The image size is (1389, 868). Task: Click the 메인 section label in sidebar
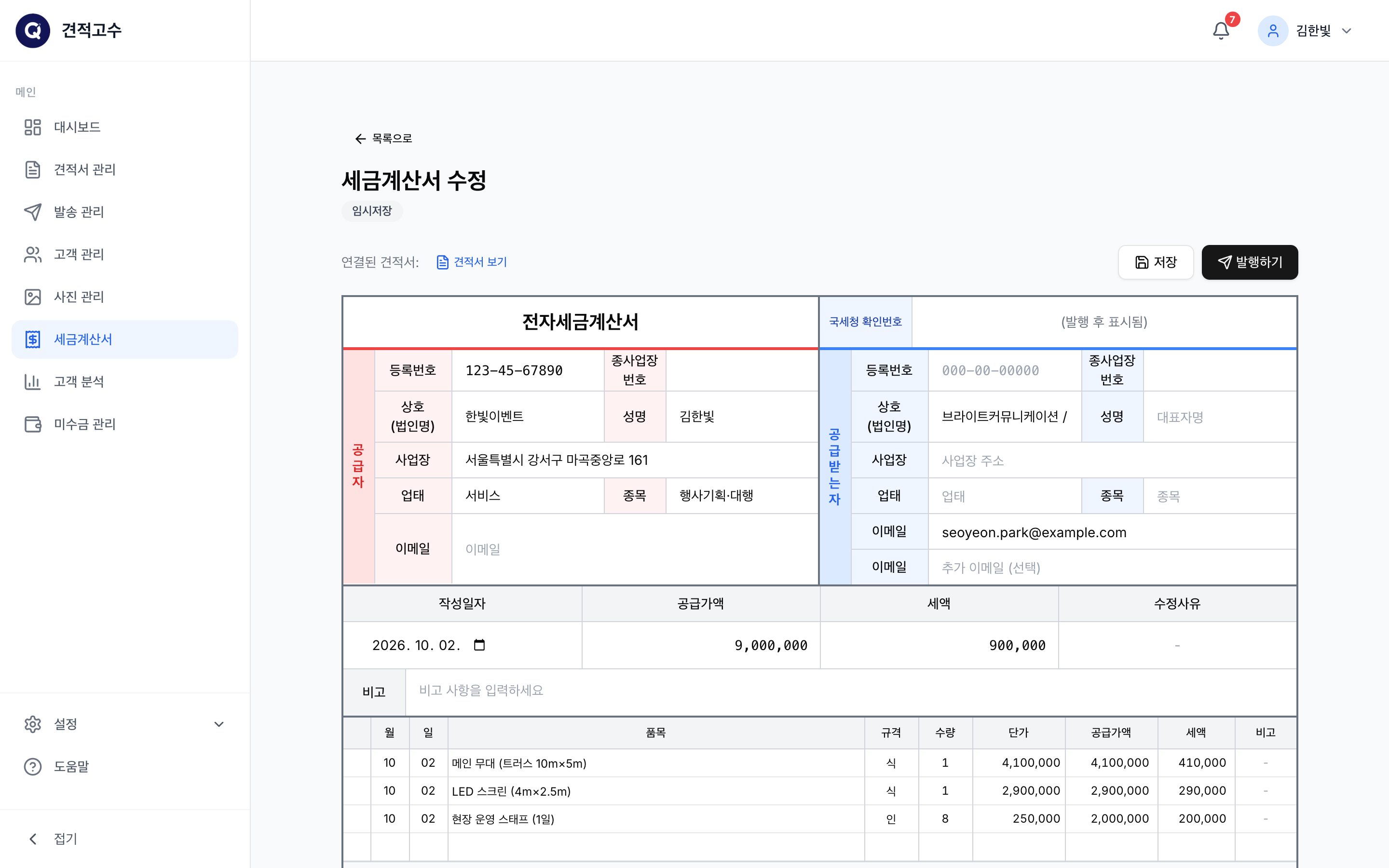click(x=26, y=92)
